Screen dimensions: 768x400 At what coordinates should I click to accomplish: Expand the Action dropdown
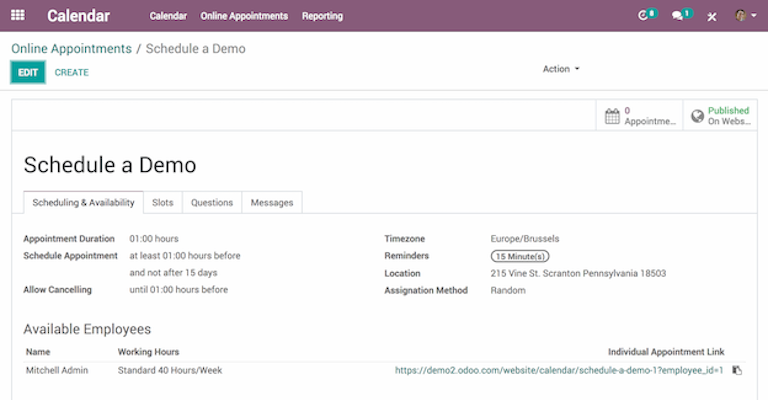click(561, 69)
